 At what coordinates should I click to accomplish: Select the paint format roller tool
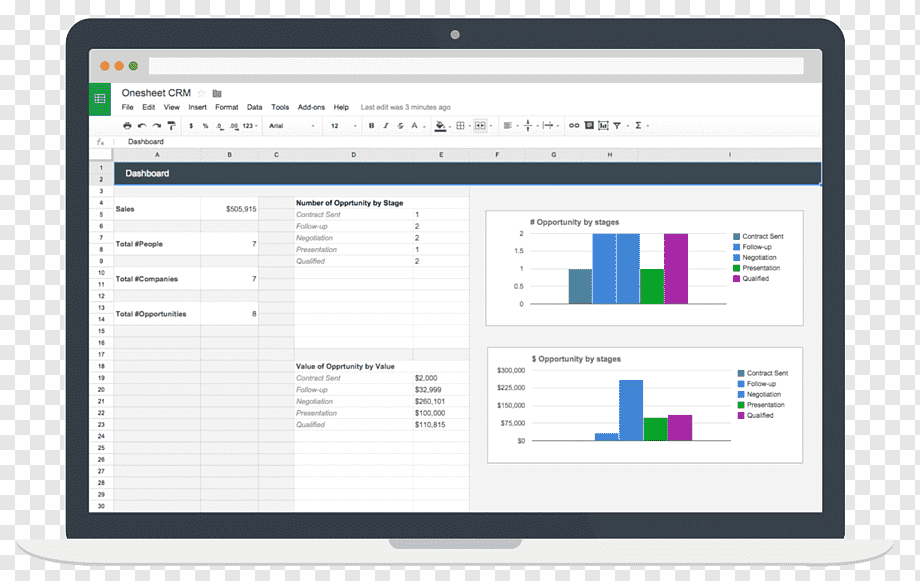click(171, 126)
